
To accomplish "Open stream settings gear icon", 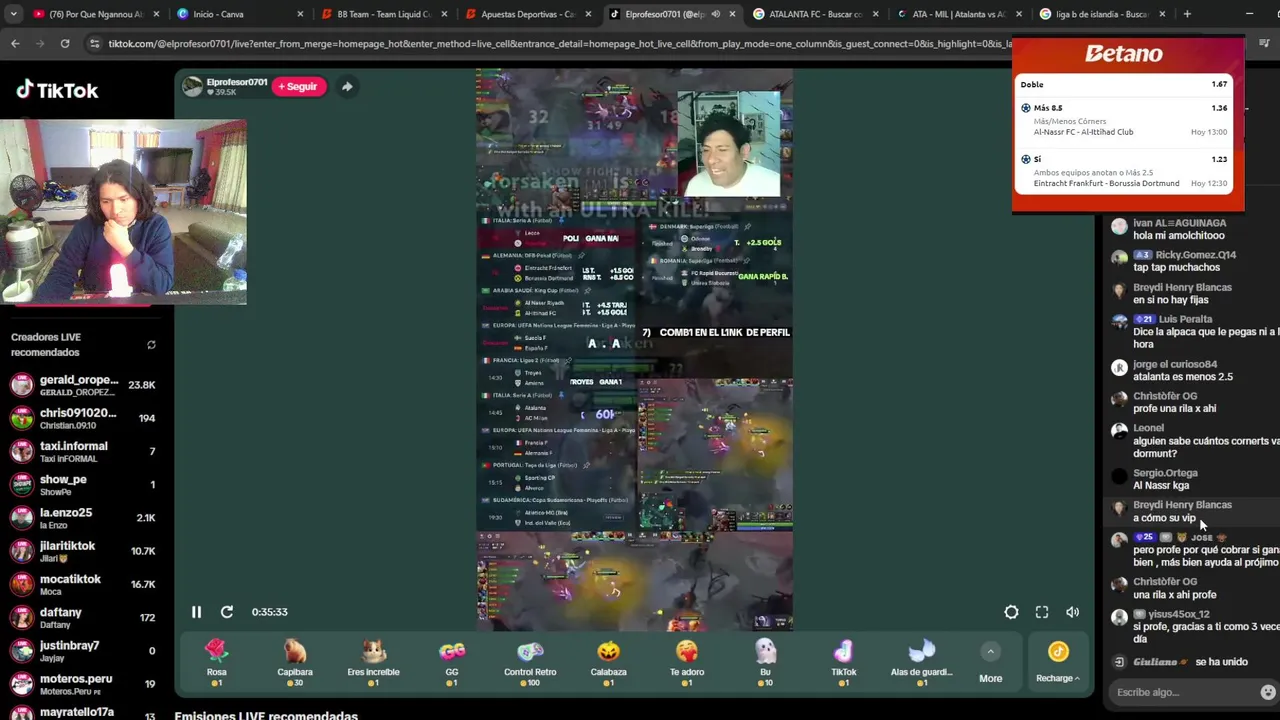I will [x=1011, y=612].
